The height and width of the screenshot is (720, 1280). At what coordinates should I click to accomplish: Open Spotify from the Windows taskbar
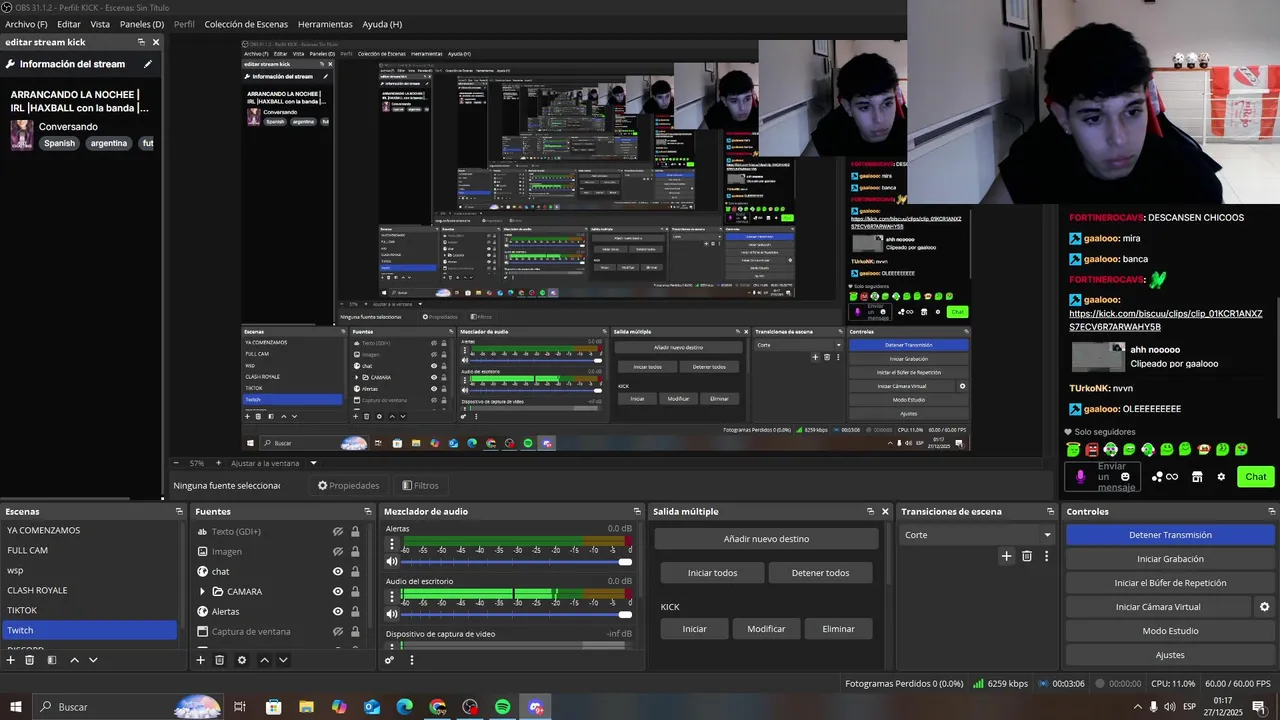tap(503, 707)
